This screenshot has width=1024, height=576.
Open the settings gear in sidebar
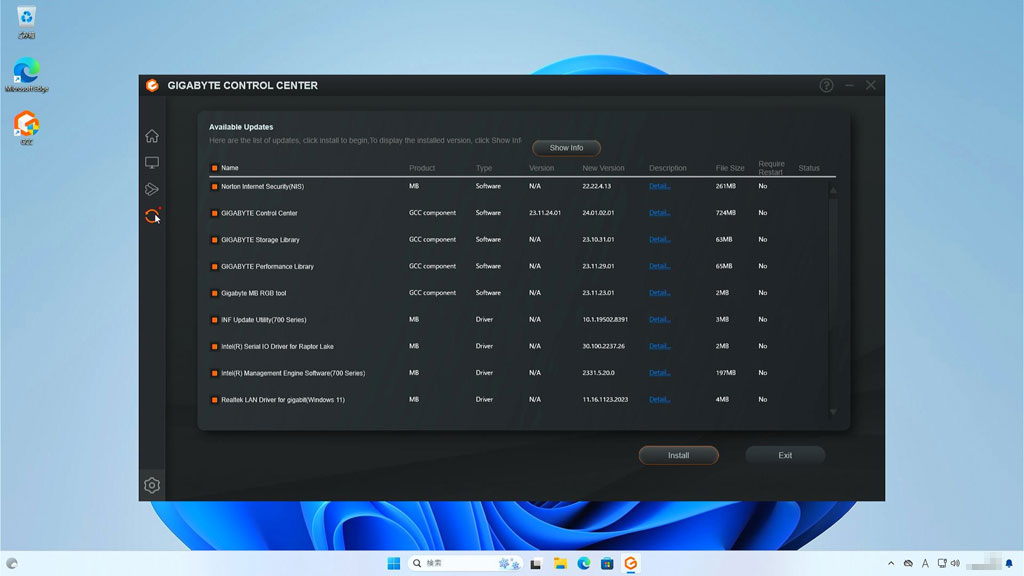point(152,485)
